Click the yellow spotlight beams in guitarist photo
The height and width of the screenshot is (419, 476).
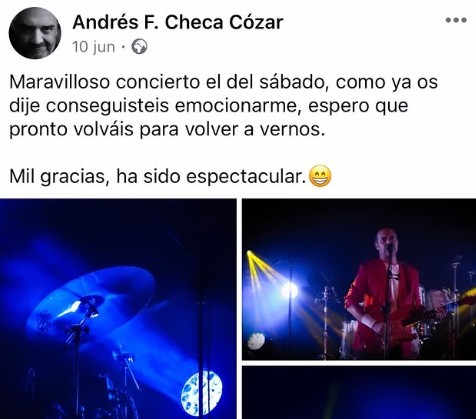pos(262,266)
